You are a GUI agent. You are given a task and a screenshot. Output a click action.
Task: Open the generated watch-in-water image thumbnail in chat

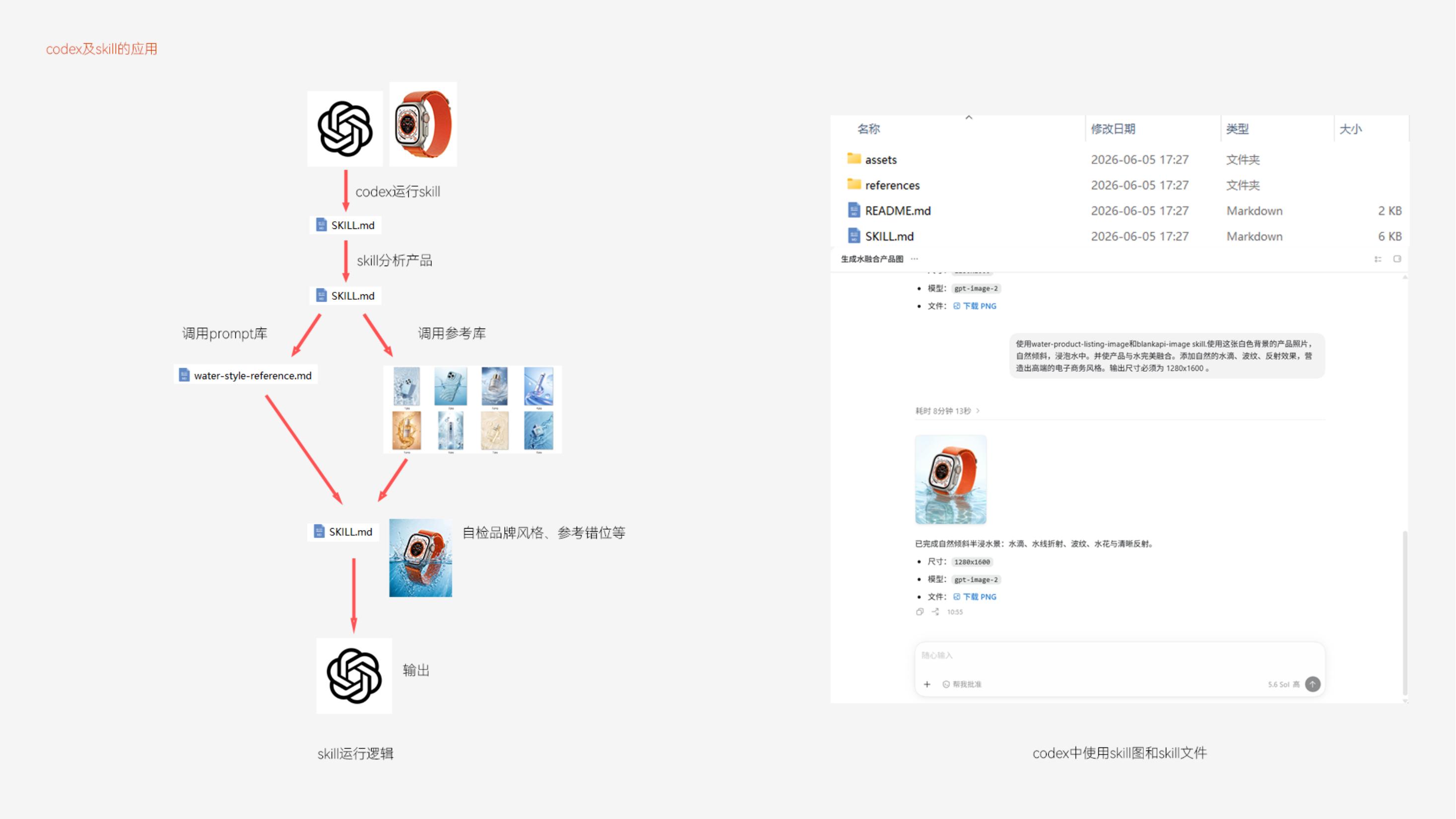click(951, 479)
